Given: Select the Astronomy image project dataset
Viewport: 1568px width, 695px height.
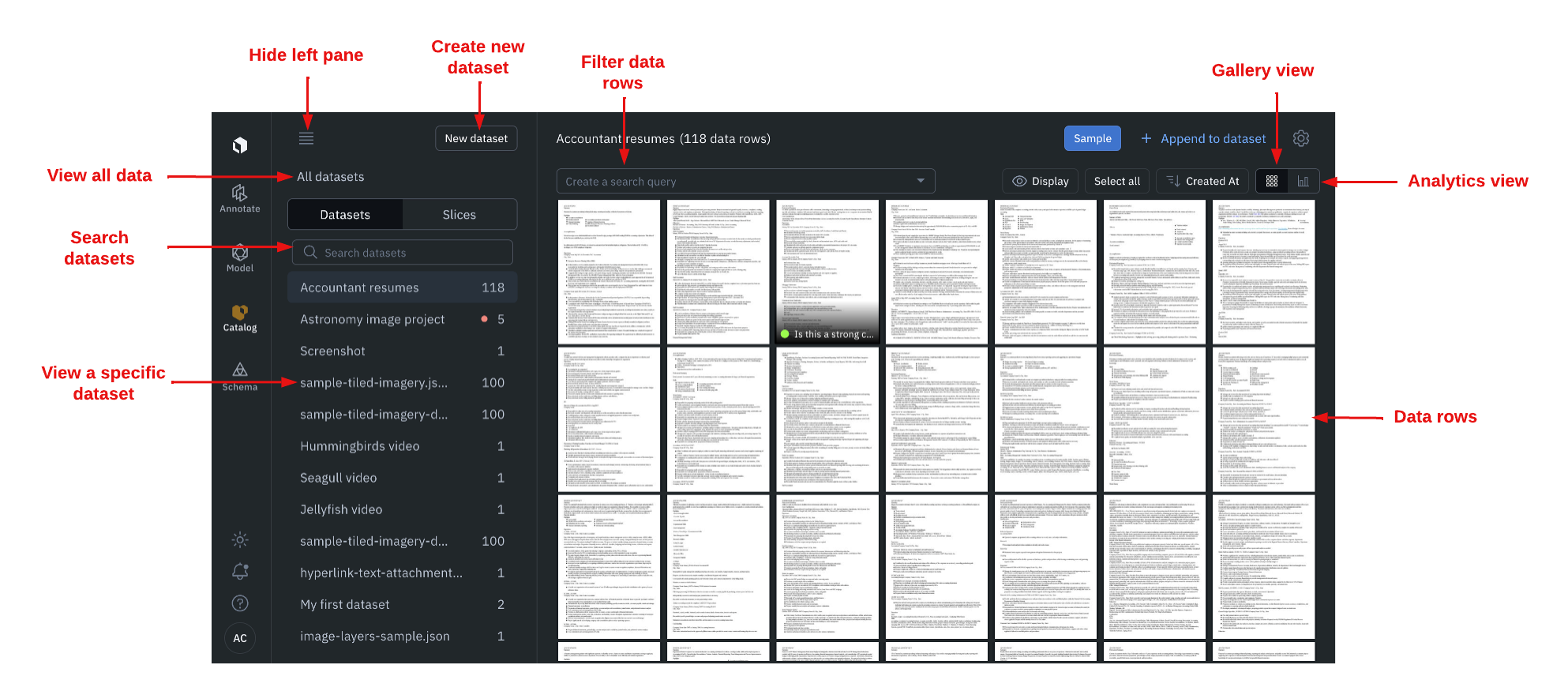Looking at the screenshot, I should [x=403, y=319].
